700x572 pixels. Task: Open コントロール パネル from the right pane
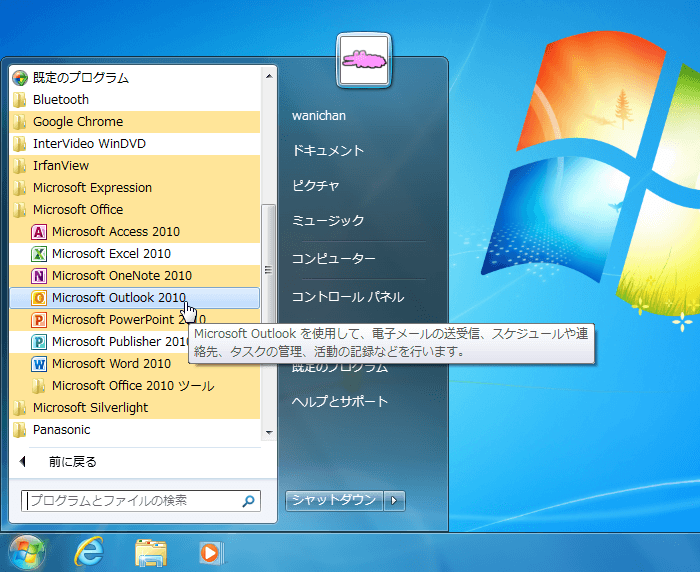point(348,297)
